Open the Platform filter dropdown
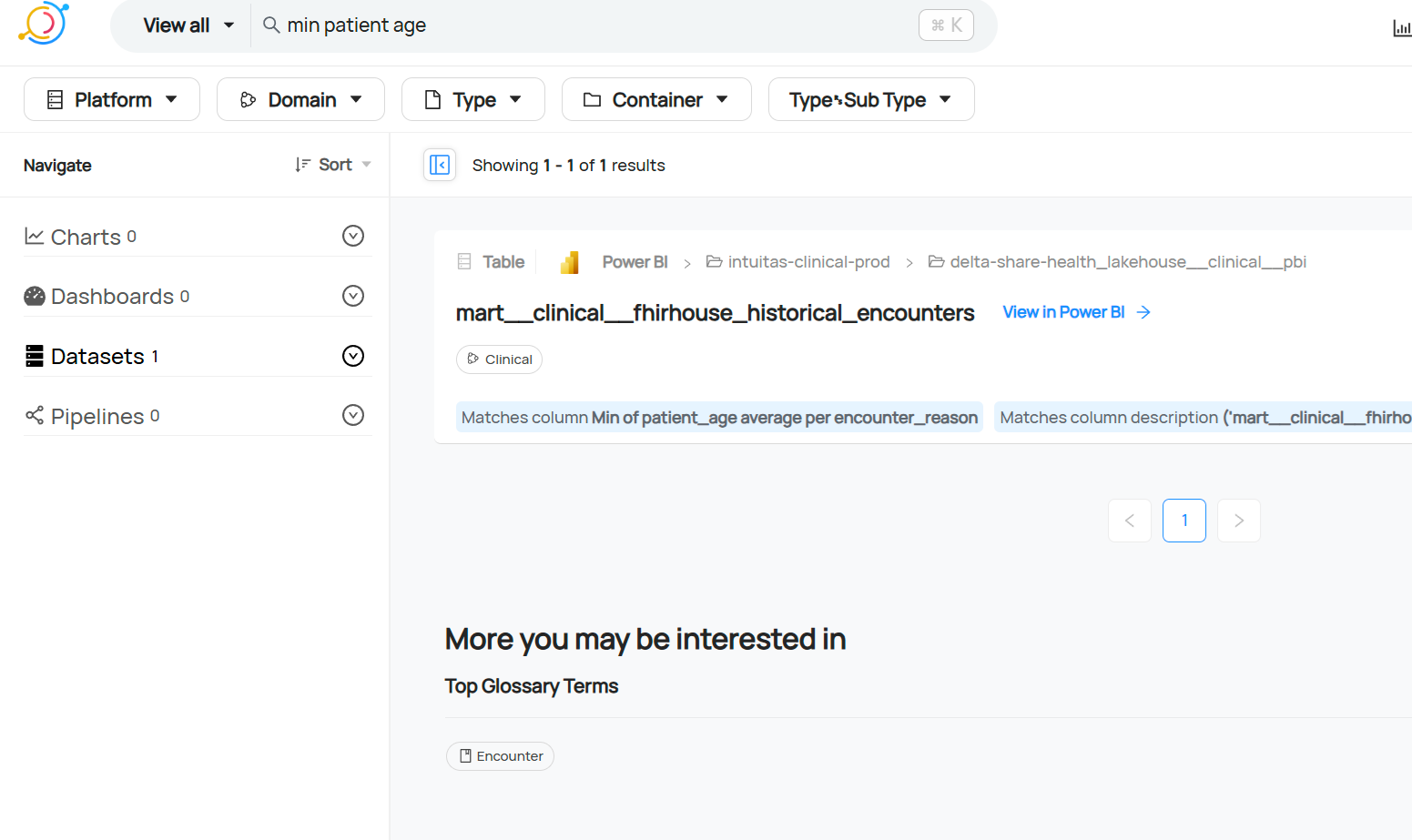This screenshot has height=840, width=1412. point(112,99)
